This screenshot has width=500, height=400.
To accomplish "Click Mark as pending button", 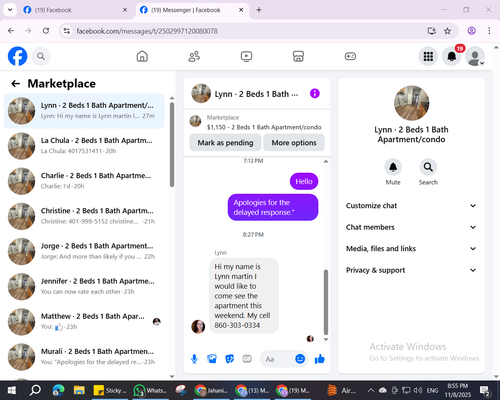I will tap(225, 143).
